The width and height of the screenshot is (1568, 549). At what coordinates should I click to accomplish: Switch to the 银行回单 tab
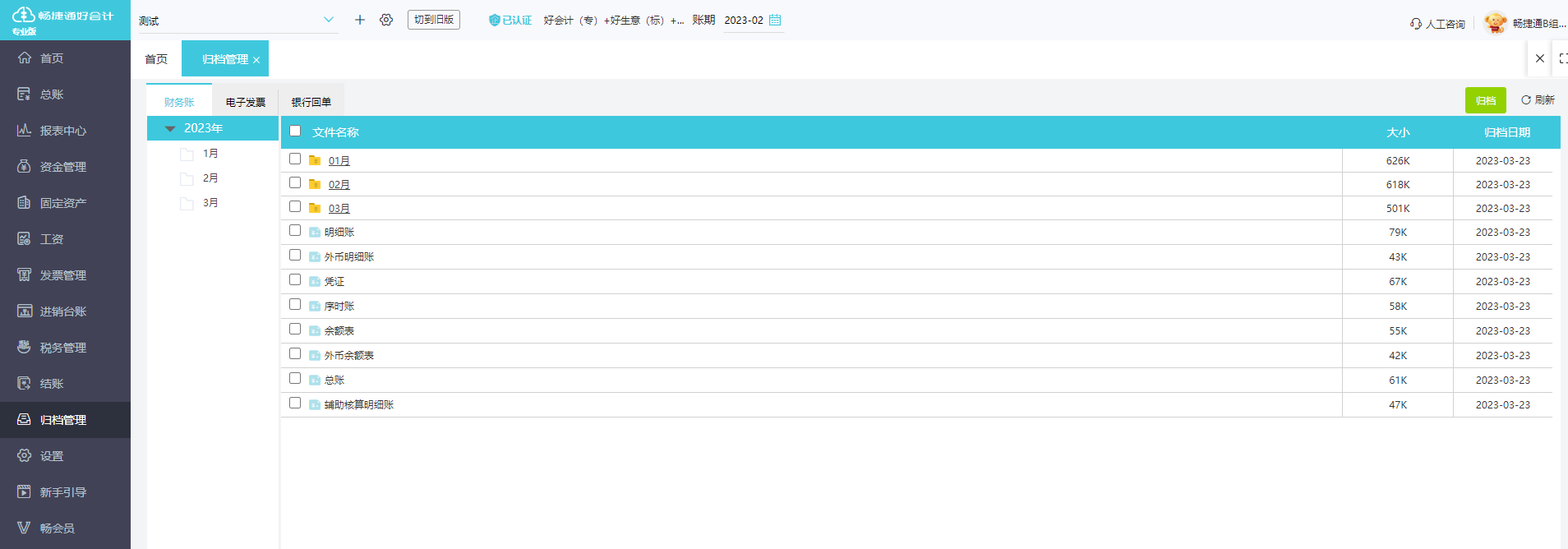[x=311, y=102]
